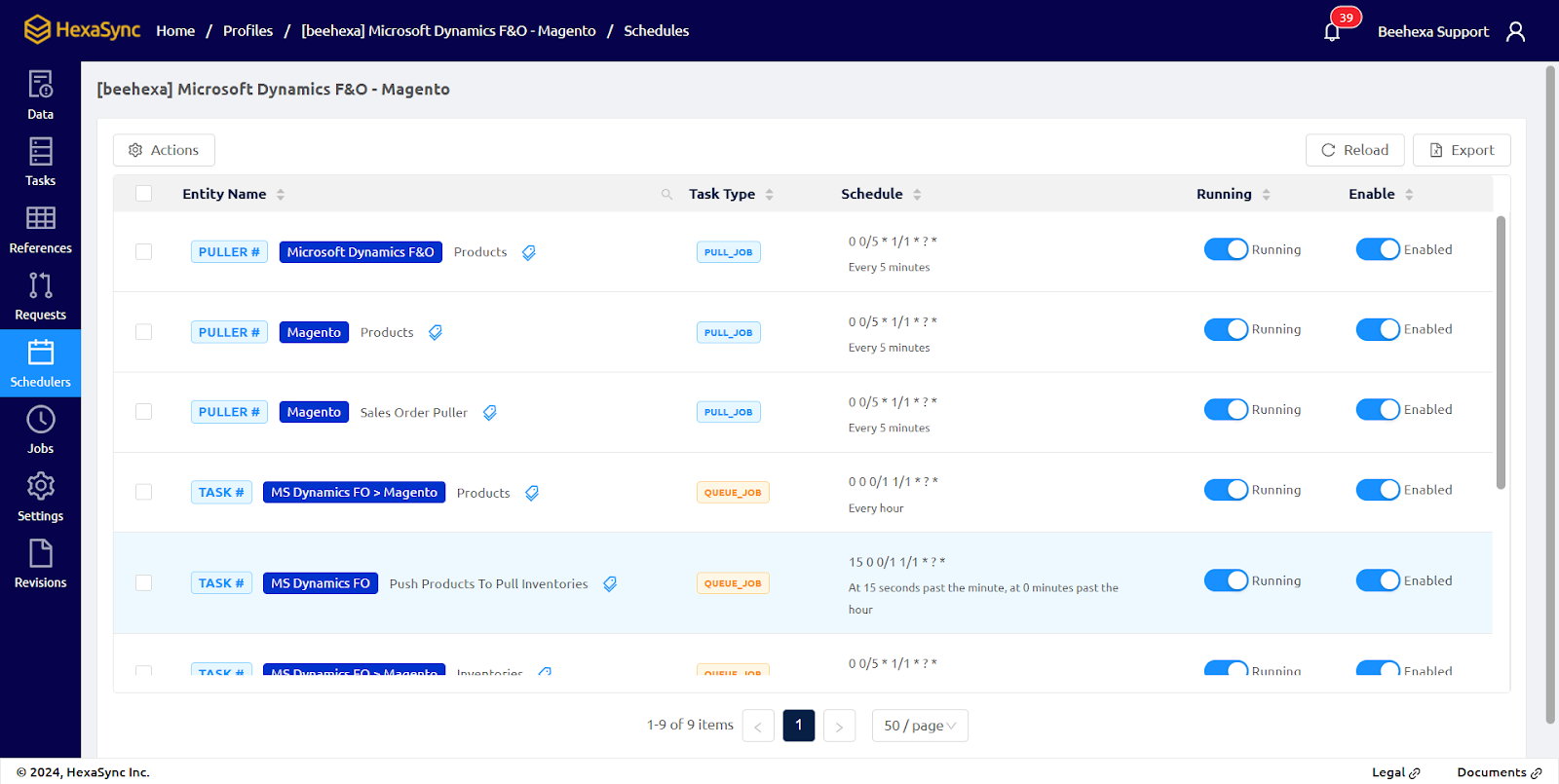Open Tasks in the sidebar
Screen dimensions: 1559x784
coord(40,162)
